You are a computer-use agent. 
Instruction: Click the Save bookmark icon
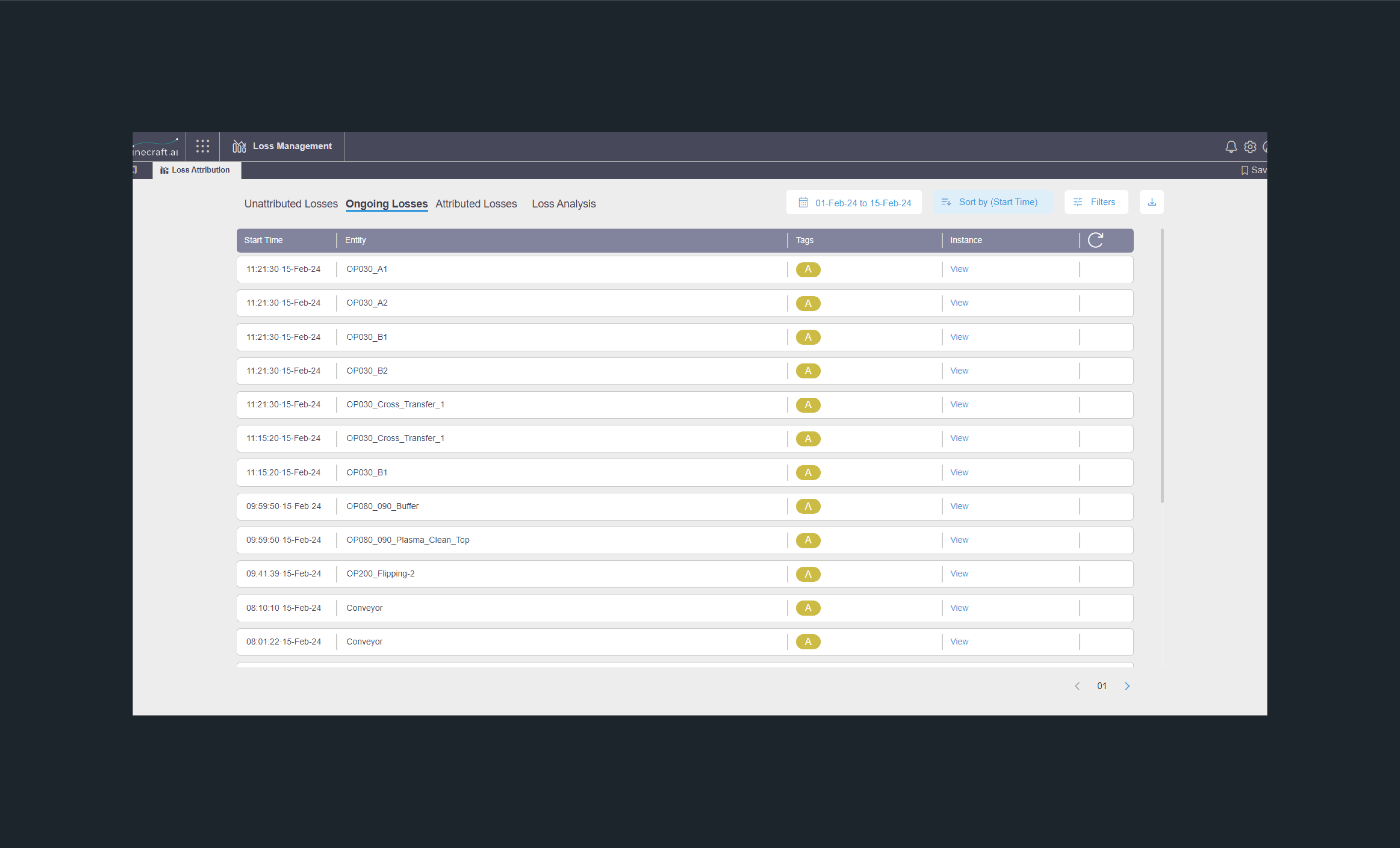pyautogui.click(x=1244, y=170)
